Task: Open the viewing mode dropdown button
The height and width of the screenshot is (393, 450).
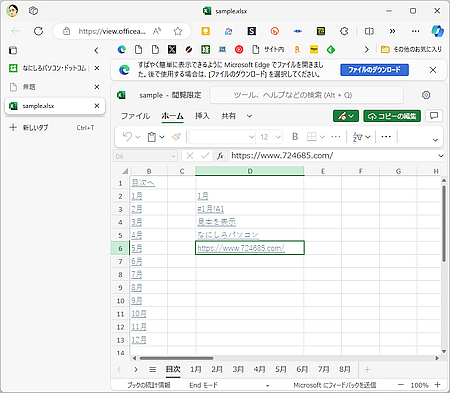Action: coord(346,116)
